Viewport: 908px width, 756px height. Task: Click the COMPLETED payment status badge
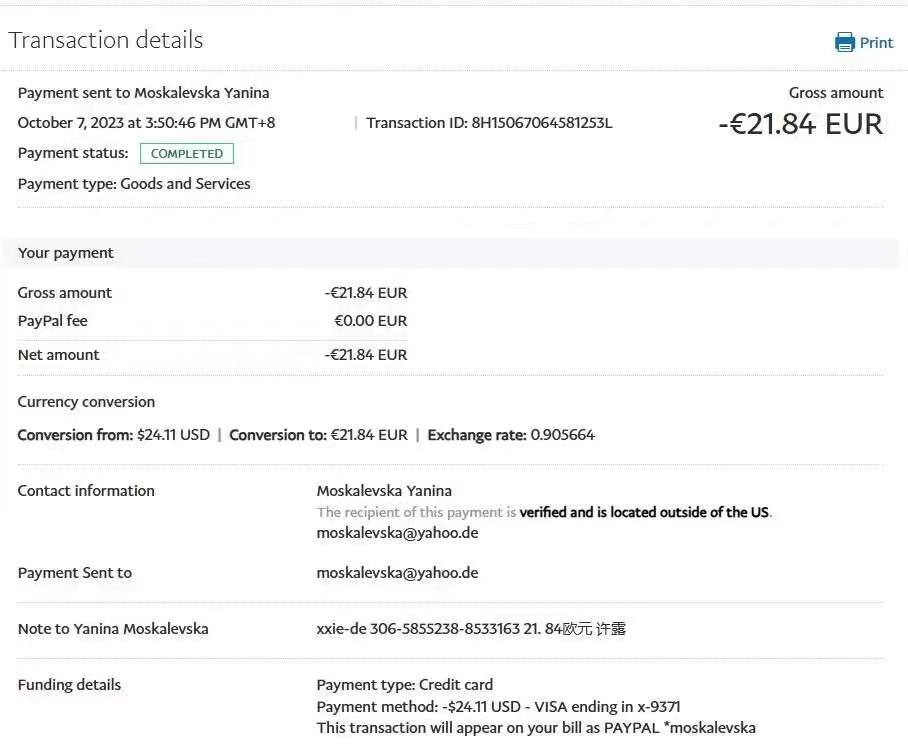pyautogui.click(x=187, y=154)
